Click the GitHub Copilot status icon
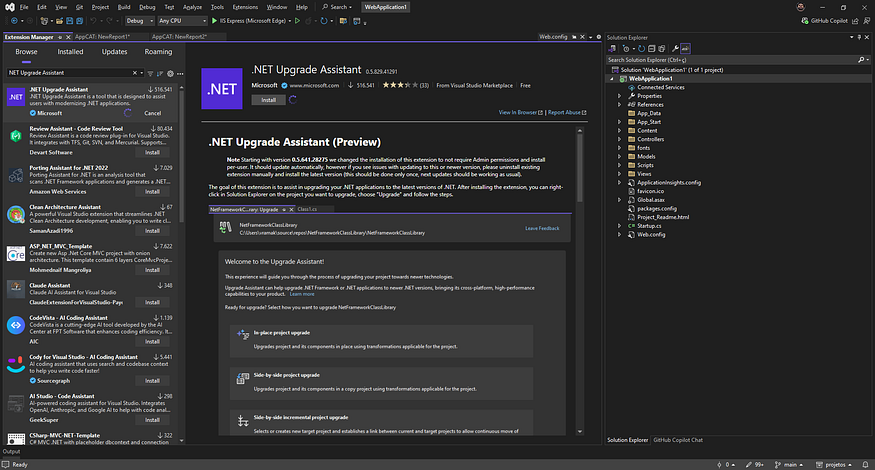 [805, 20]
